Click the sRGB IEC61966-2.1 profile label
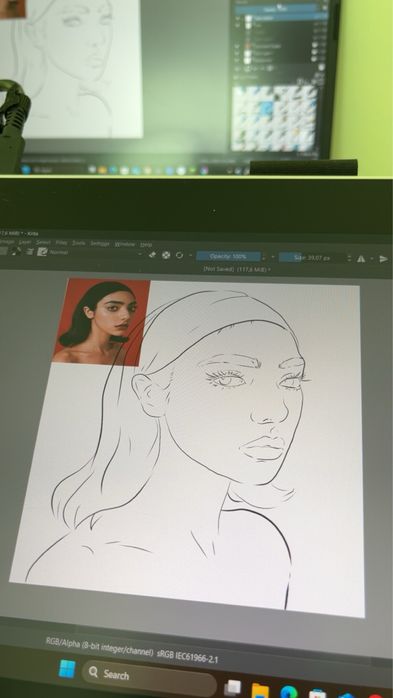Image resolution: width=393 pixels, height=698 pixels. pyautogui.click(x=187, y=657)
